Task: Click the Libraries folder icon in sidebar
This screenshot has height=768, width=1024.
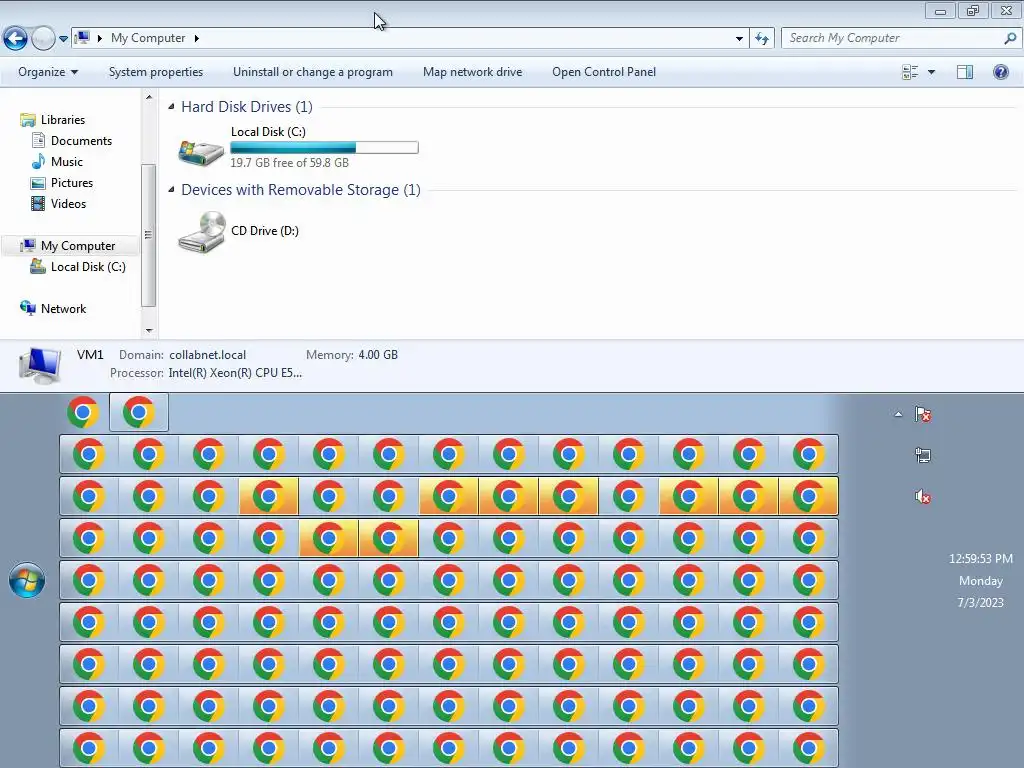Action: (x=28, y=120)
